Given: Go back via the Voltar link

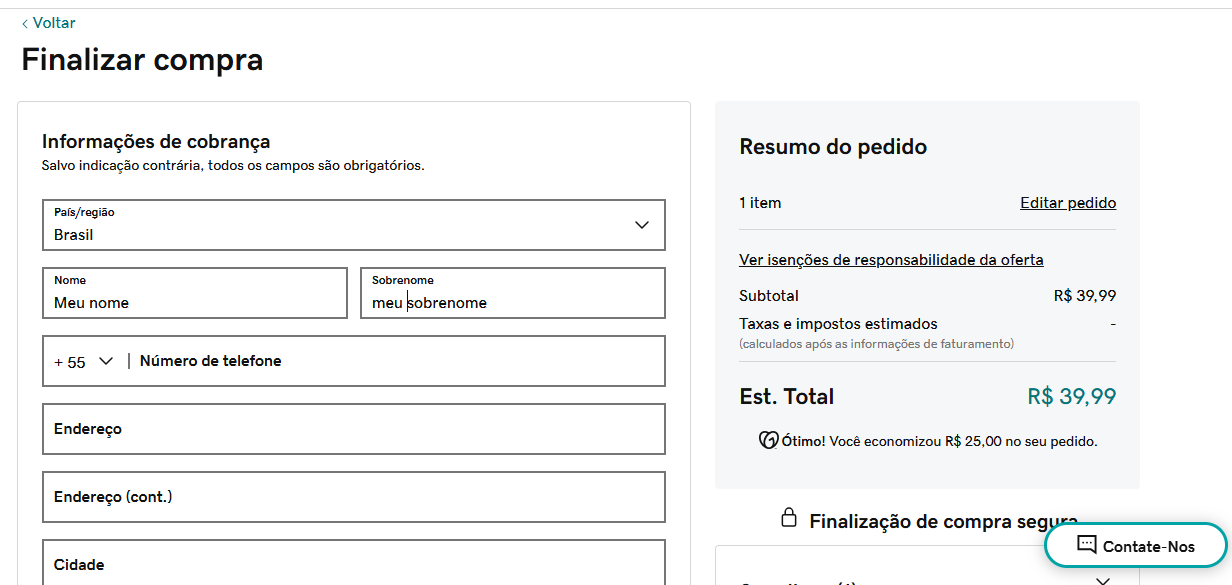Looking at the screenshot, I should coord(48,23).
